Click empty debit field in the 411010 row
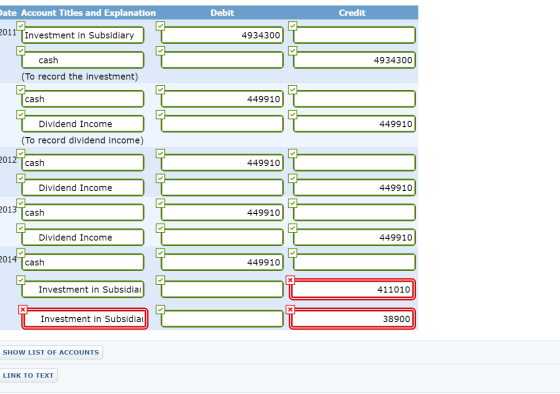560x394 pixels. coord(222,289)
